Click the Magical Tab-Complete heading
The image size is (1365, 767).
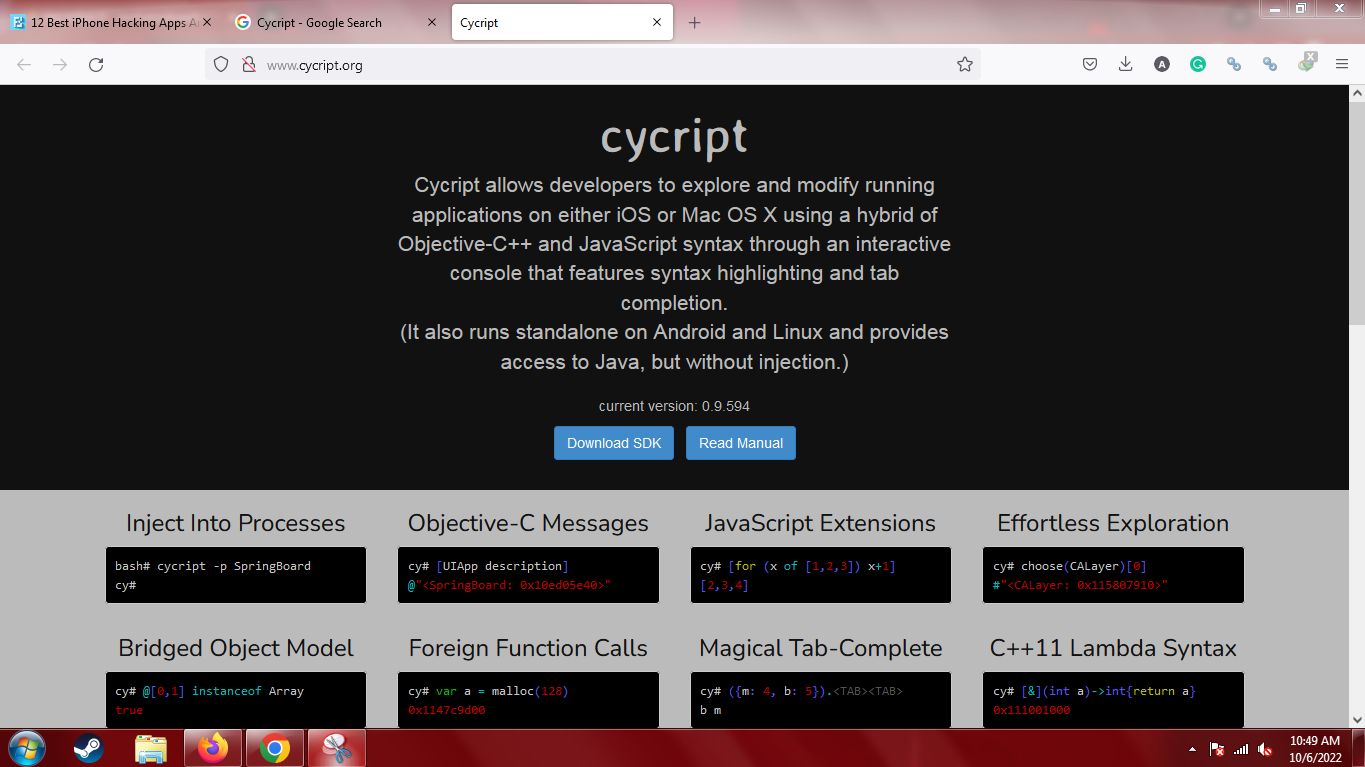[x=820, y=648]
